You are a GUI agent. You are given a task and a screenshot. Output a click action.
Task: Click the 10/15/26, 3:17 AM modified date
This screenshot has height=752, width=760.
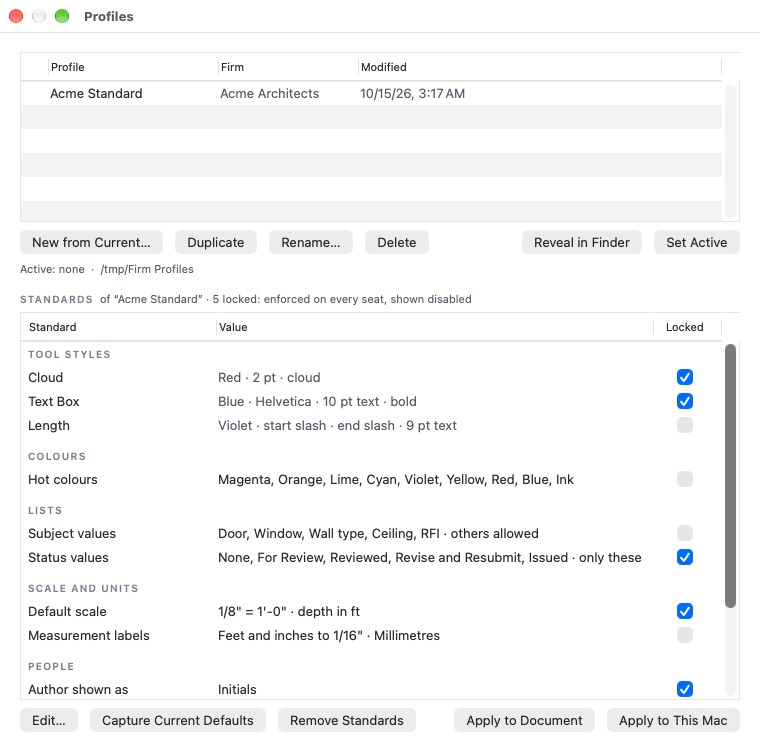click(x=412, y=94)
